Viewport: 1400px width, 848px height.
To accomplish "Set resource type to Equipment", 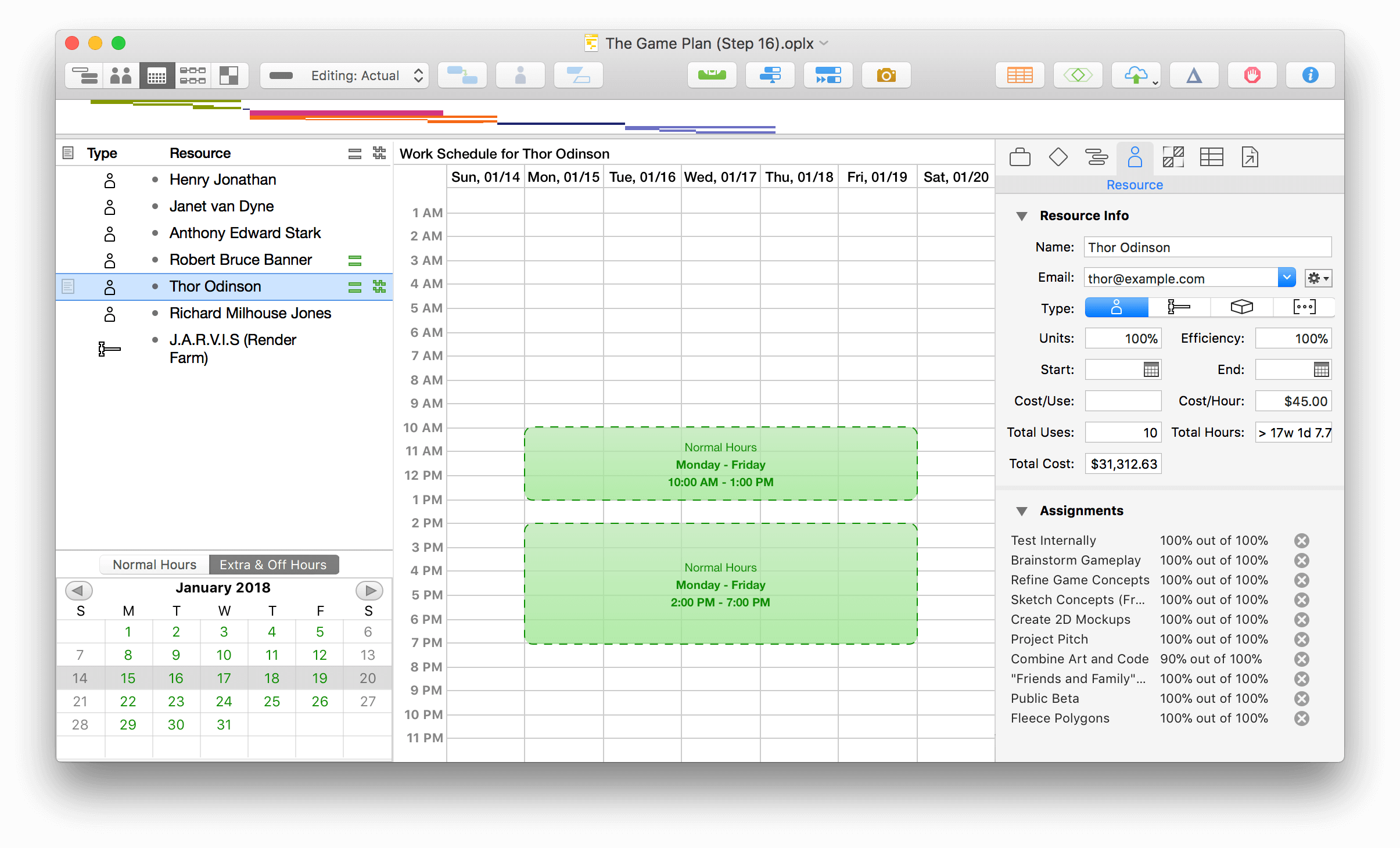I will [1179, 307].
